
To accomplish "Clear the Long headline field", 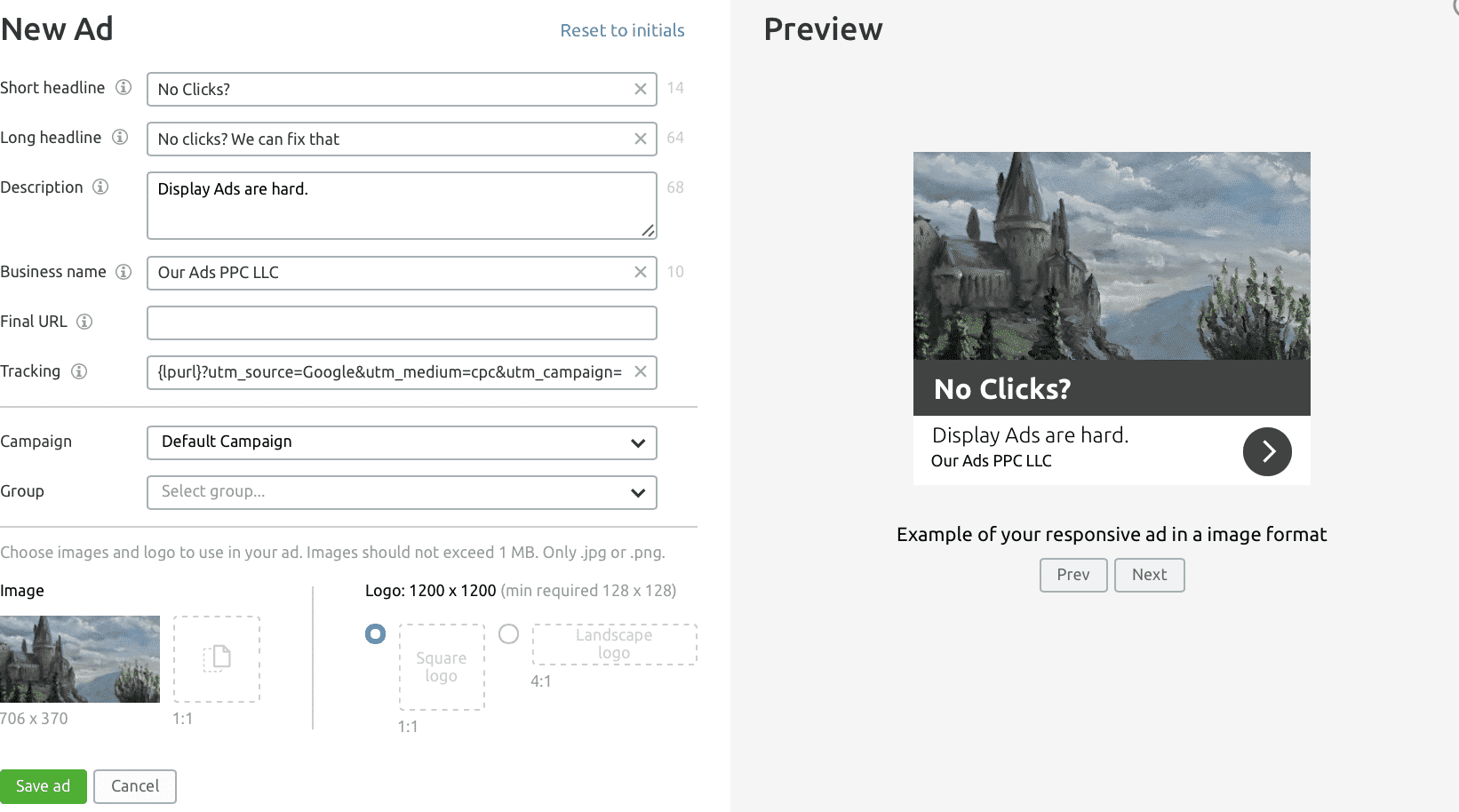I will click(640, 139).
